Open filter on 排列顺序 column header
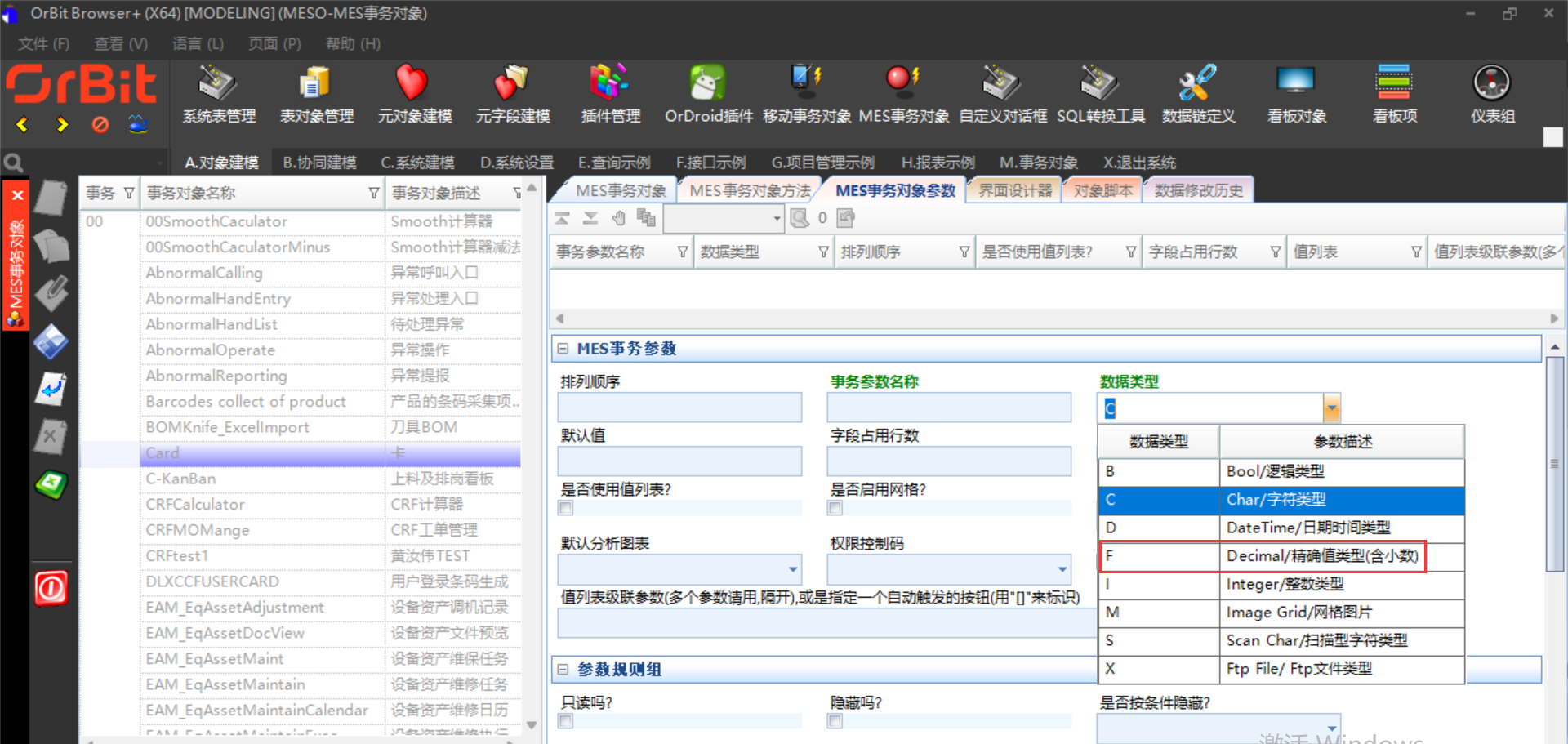 coord(964,252)
